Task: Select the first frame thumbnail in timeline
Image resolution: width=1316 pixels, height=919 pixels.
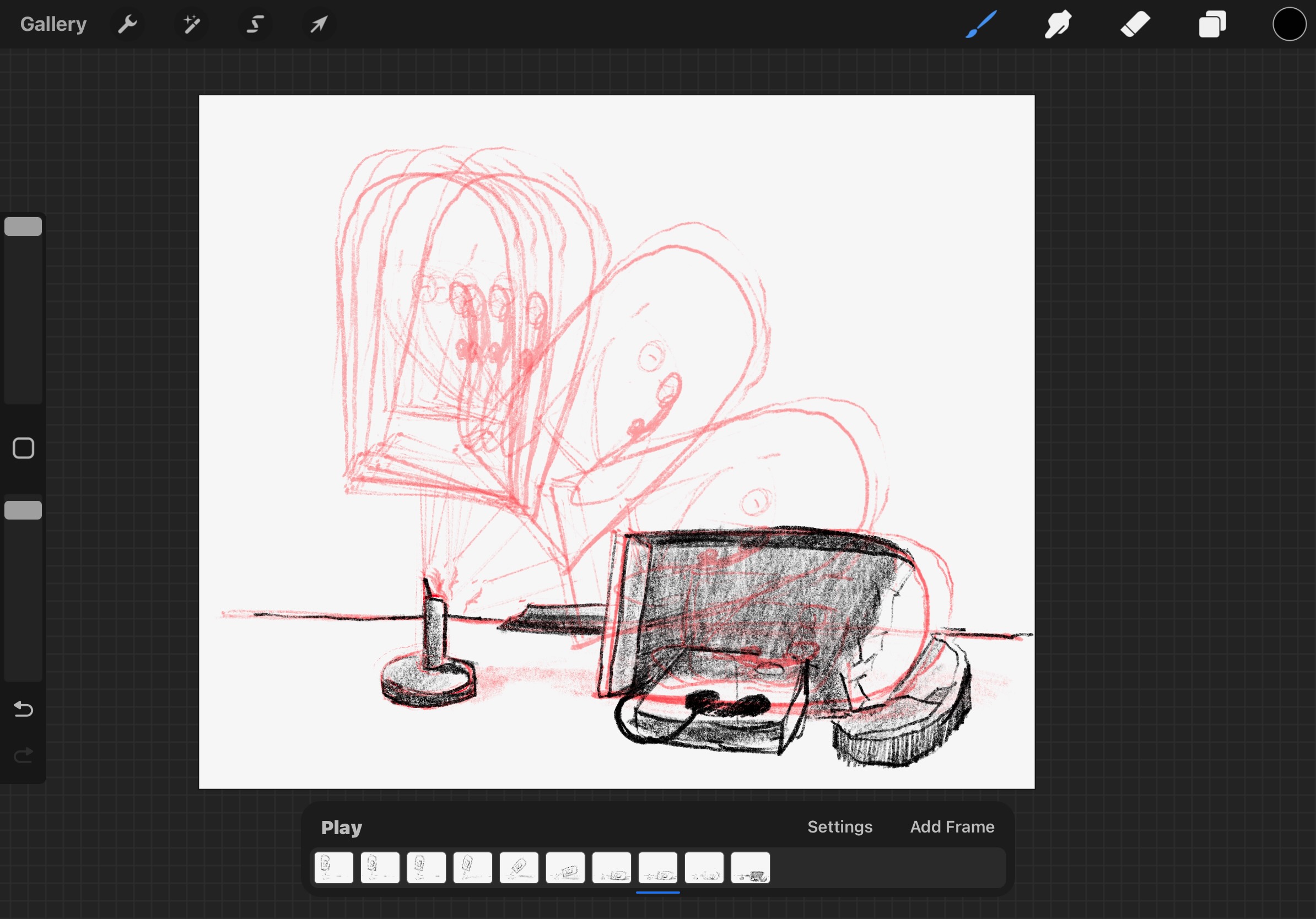Action: [333, 867]
